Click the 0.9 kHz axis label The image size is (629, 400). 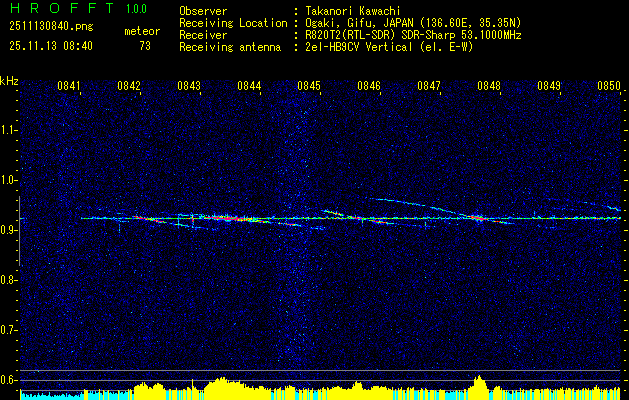(7, 230)
